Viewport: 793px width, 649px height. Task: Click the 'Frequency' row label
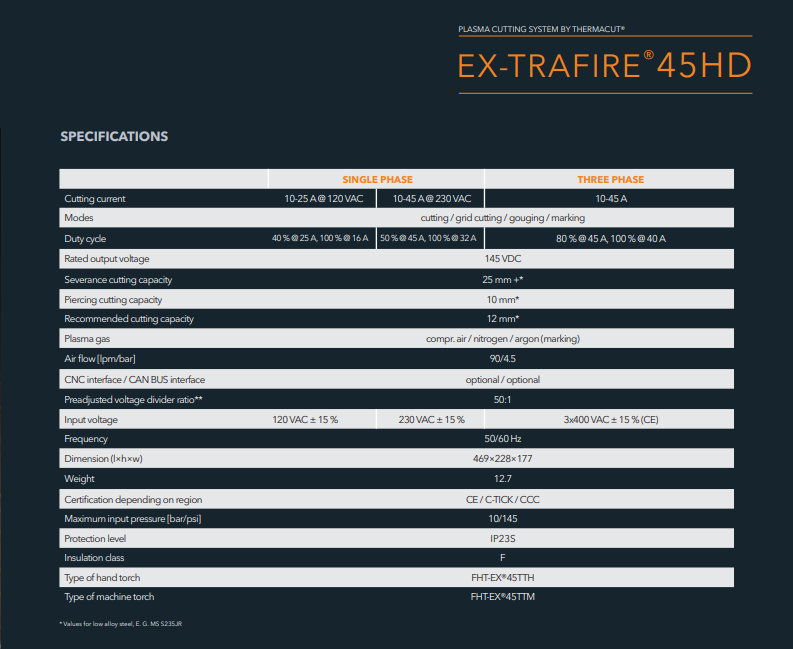pyautogui.click(x=86, y=439)
